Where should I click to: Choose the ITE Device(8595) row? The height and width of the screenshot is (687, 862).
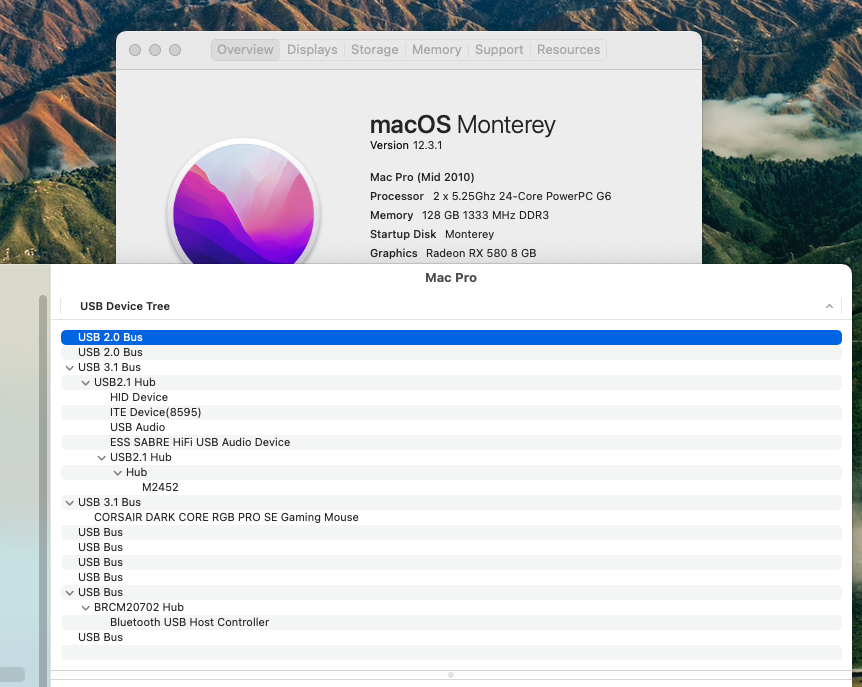click(x=155, y=412)
